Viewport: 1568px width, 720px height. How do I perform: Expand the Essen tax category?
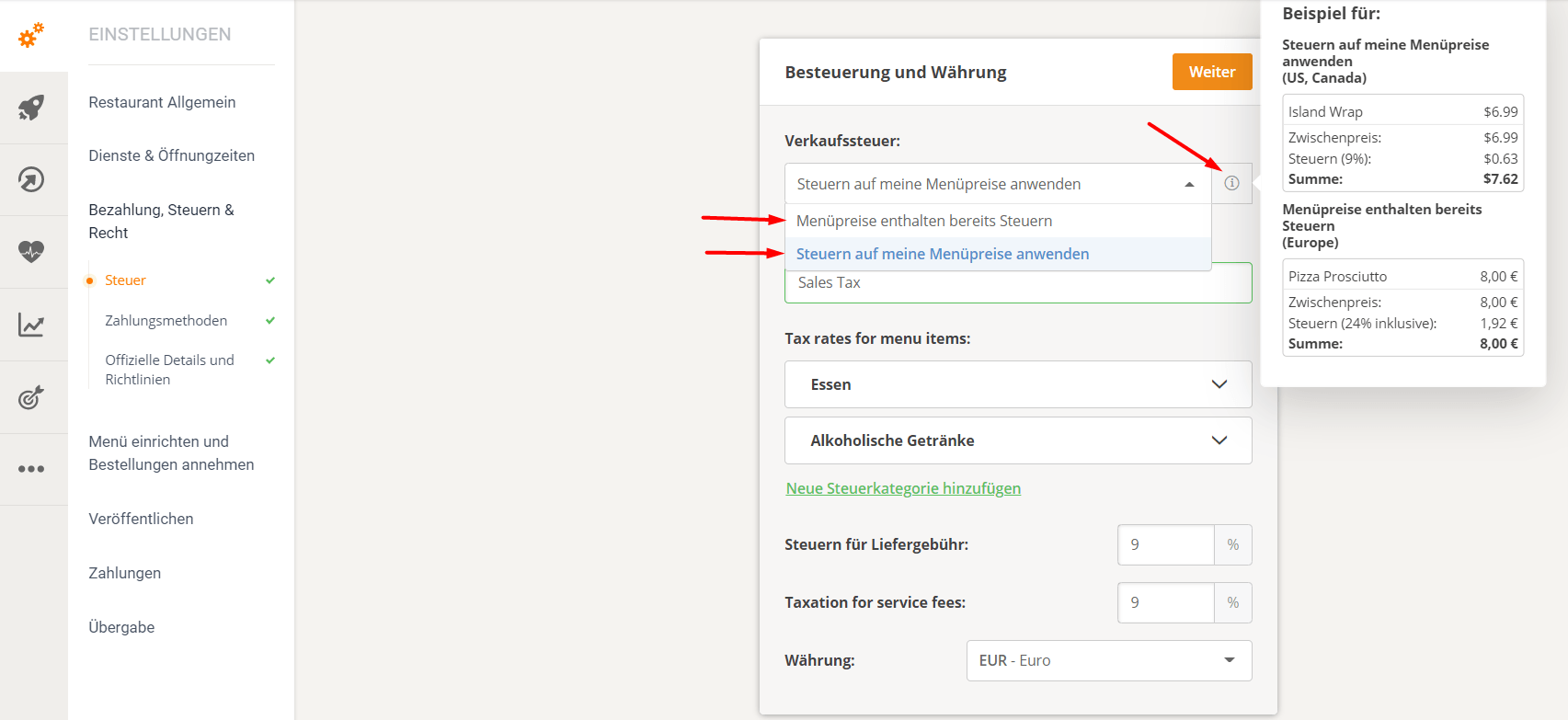[x=1018, y=384]
